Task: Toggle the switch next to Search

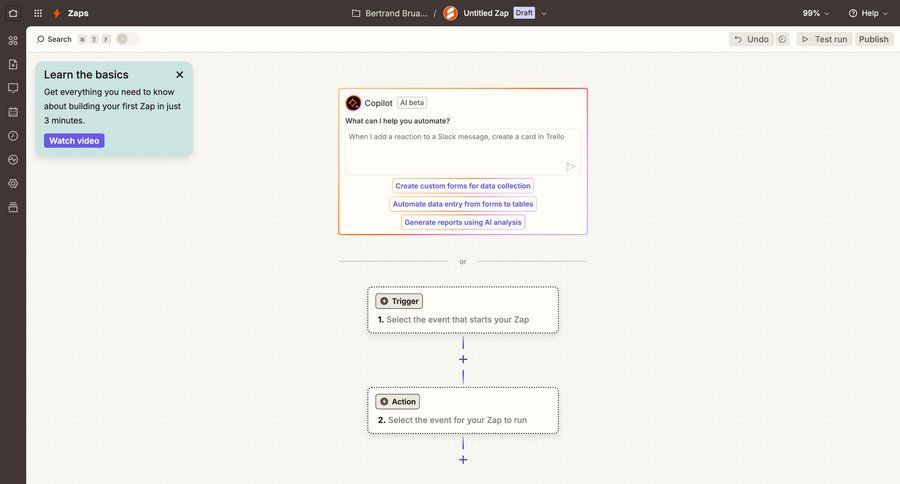Action: tap(127, 39)
